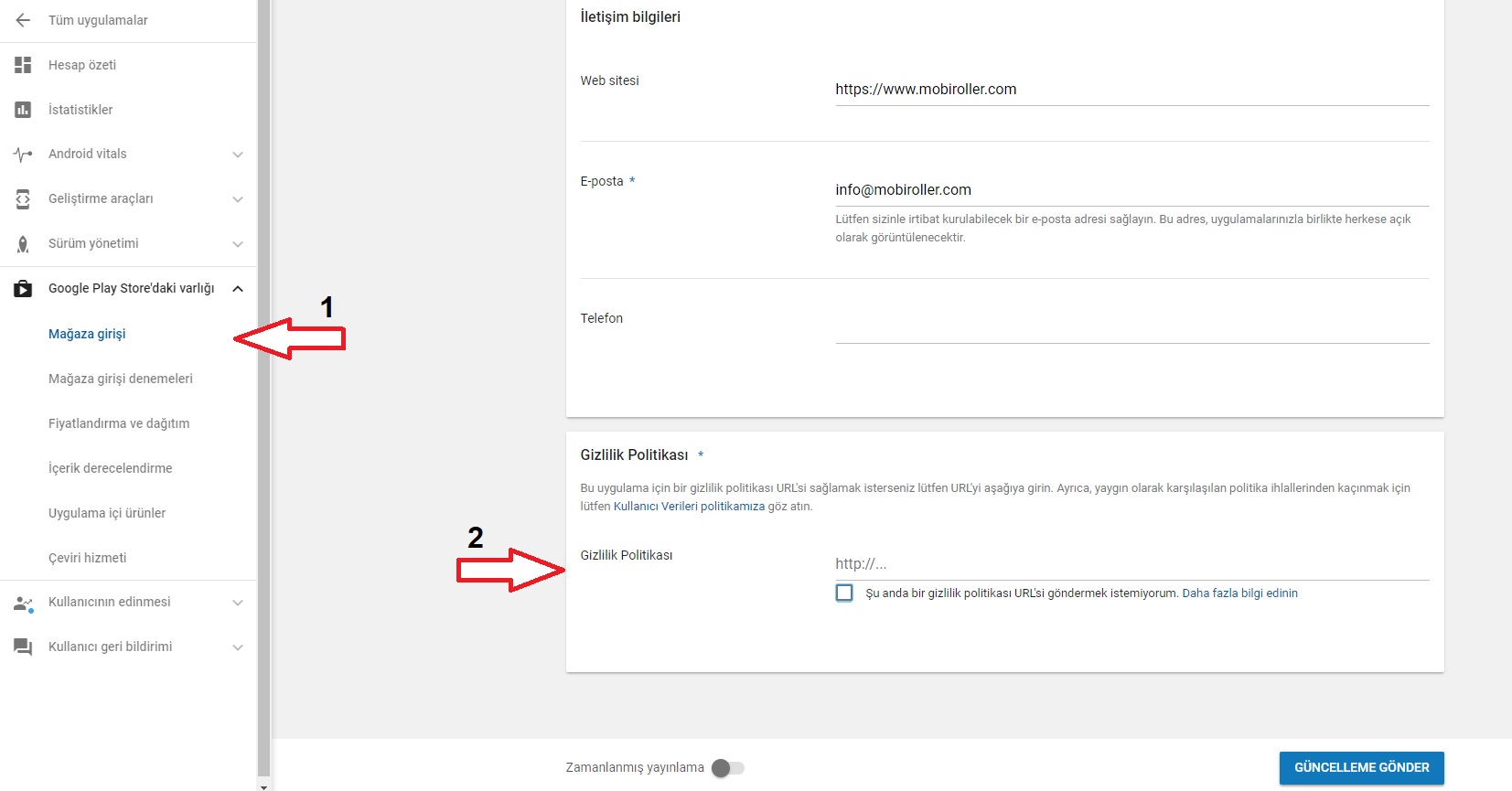Click the sidebar scroll down arrow
This screenshot has height=791, width=1512.
click(x=264, y=786)
